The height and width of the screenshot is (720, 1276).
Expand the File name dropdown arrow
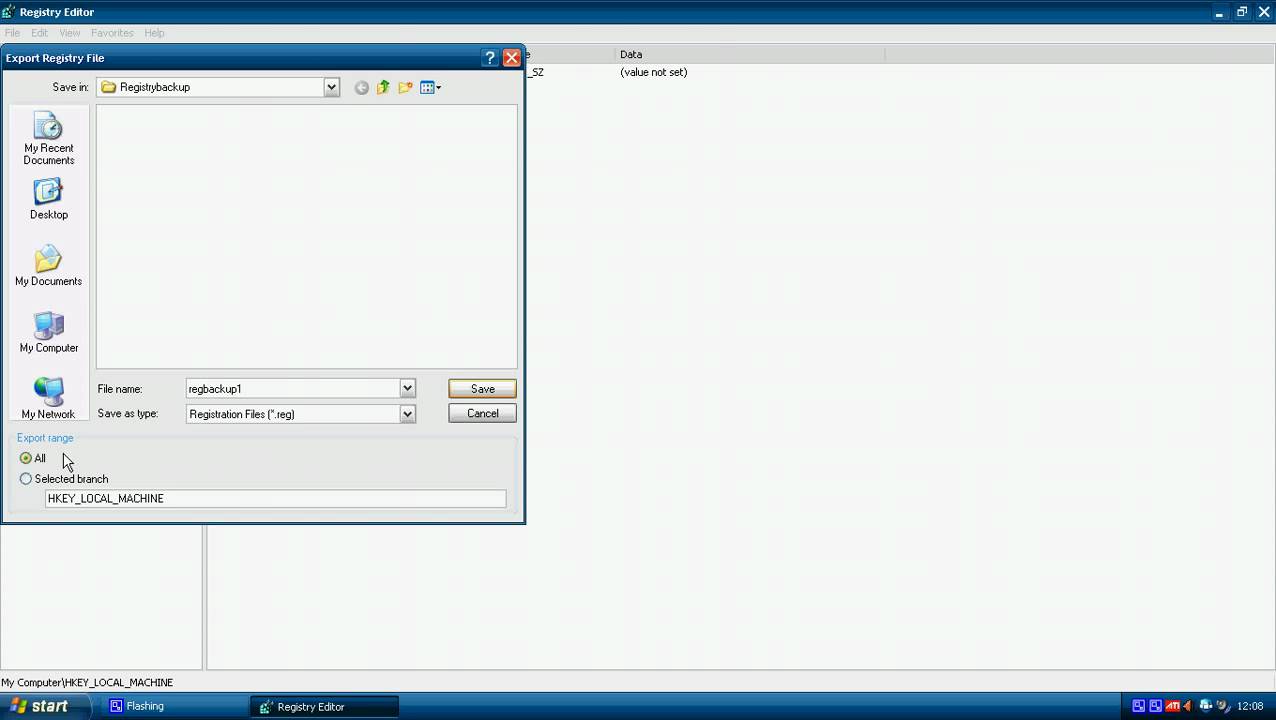(407, 388)
